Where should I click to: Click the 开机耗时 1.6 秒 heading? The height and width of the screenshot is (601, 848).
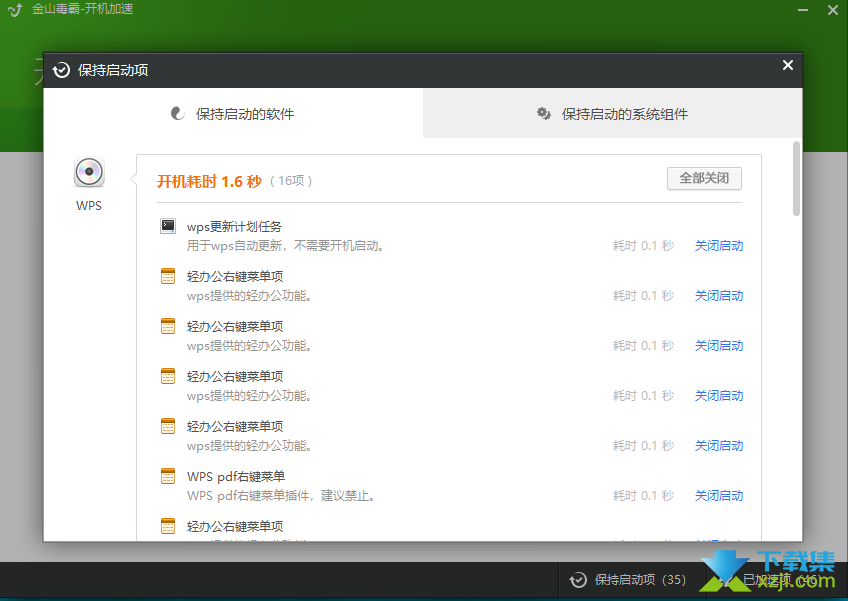pyautogui.click(x=209, y=181)
